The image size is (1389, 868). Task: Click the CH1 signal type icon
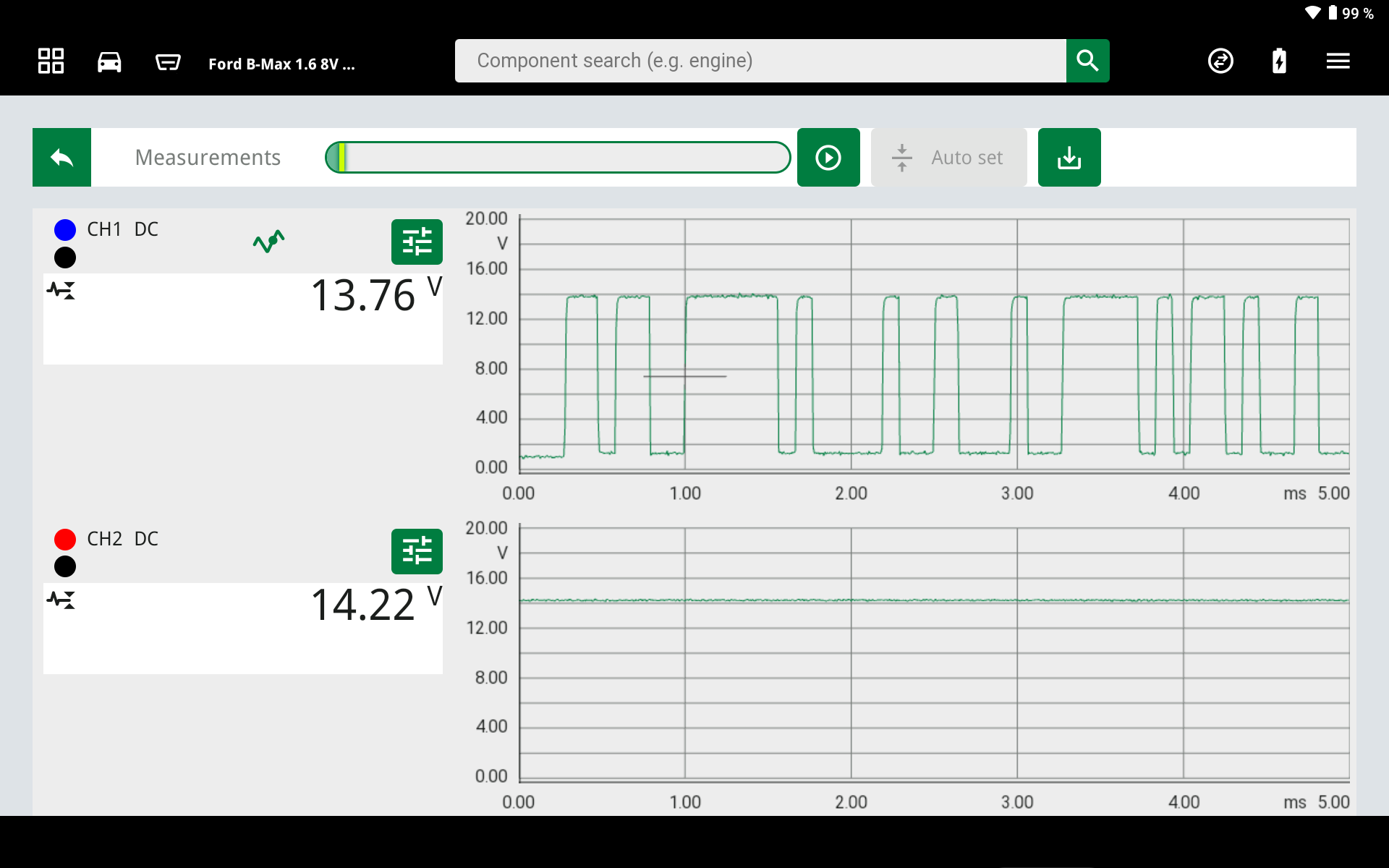pyautogui.click(x=61, y=291)
